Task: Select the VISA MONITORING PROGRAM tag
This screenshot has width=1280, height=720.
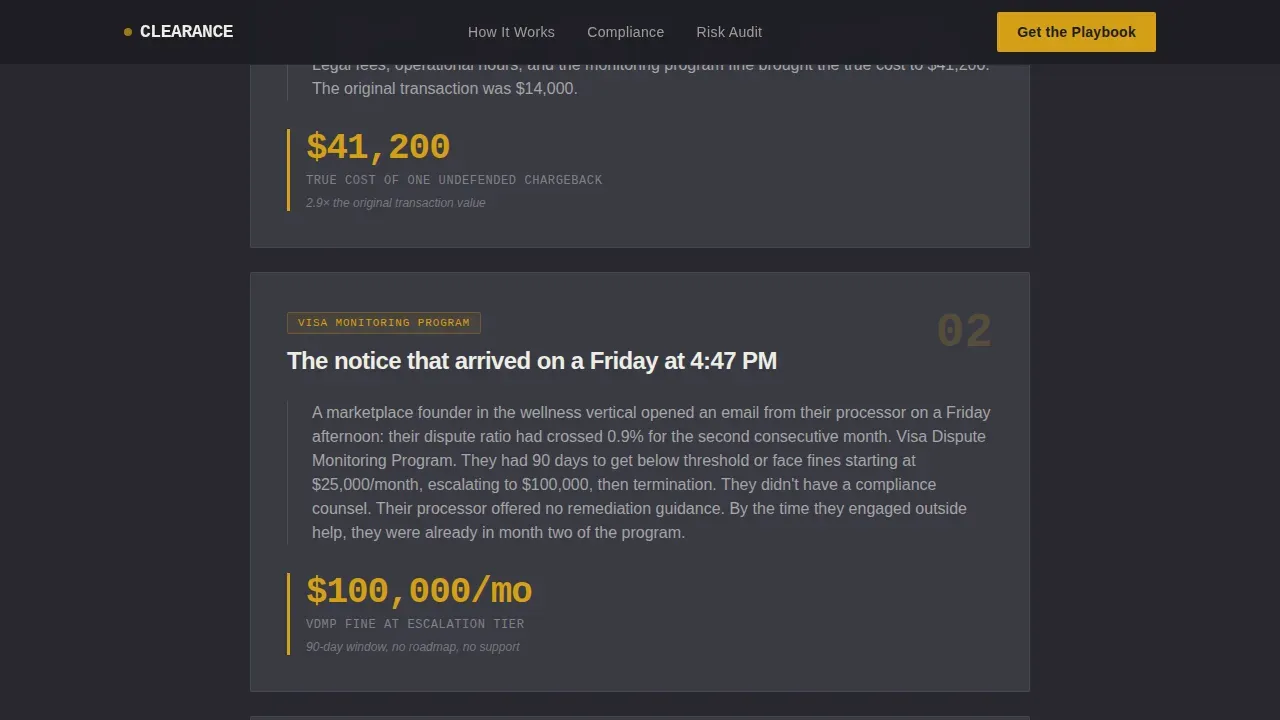Action: (x=384, y=323)
